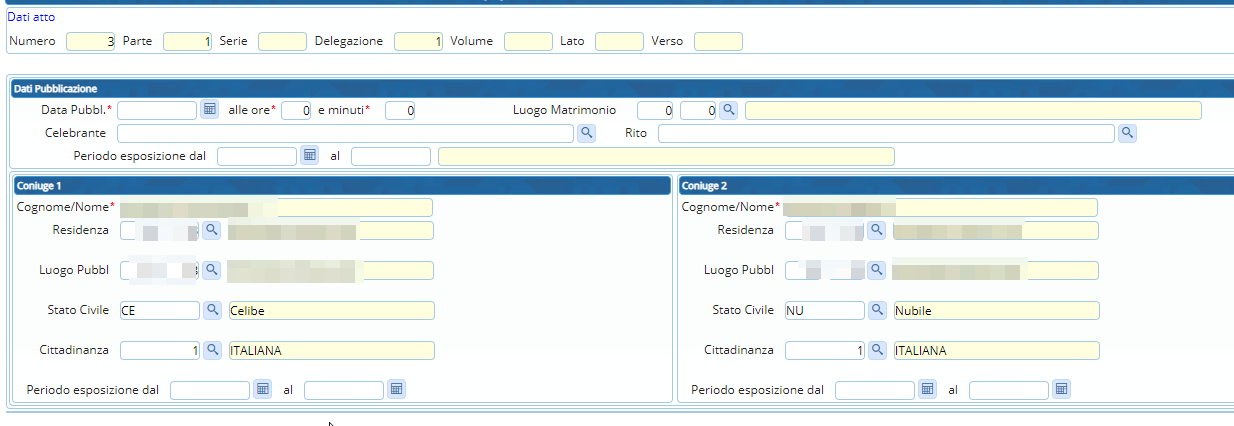Viewport: 1234px width, 426px height.
Task: Look up Stato Civile for Coniuge 2
Action: 877,310
